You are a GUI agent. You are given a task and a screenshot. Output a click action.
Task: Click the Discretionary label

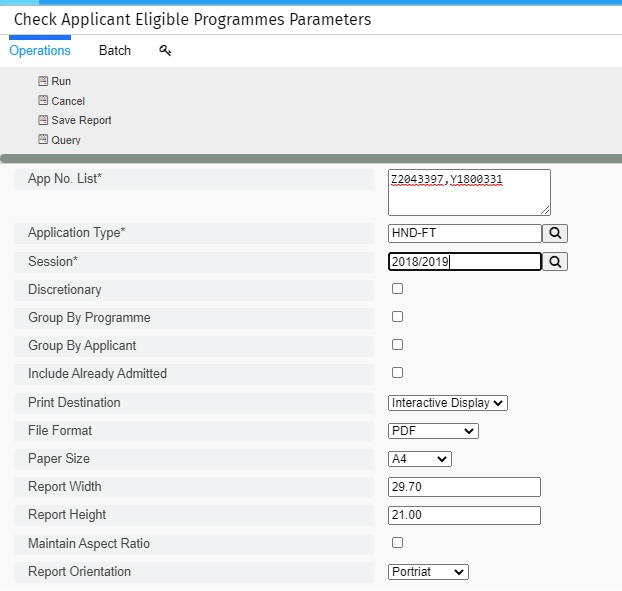(x=65, y=290)
